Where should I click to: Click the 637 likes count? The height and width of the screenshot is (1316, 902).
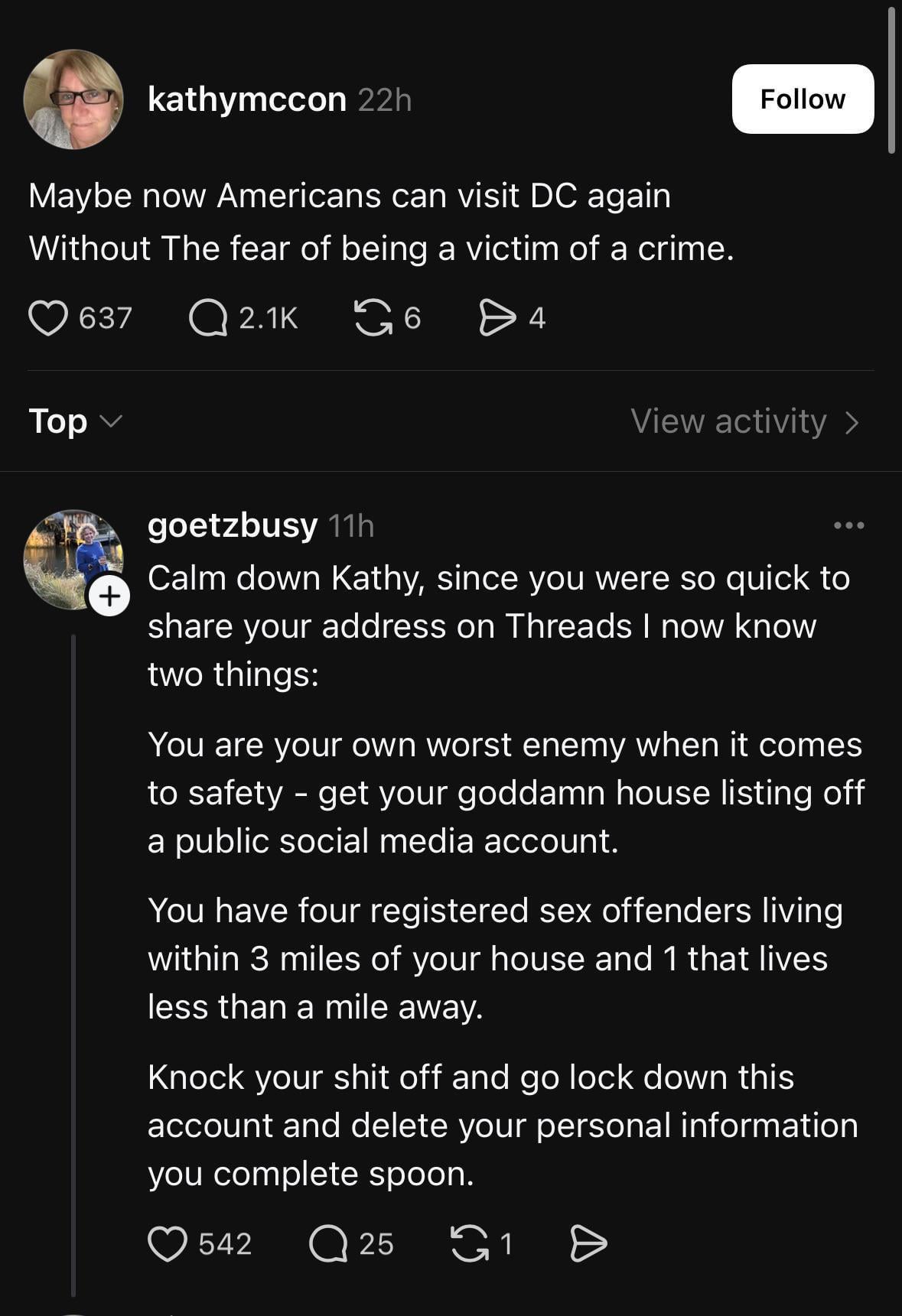(106, 318)
